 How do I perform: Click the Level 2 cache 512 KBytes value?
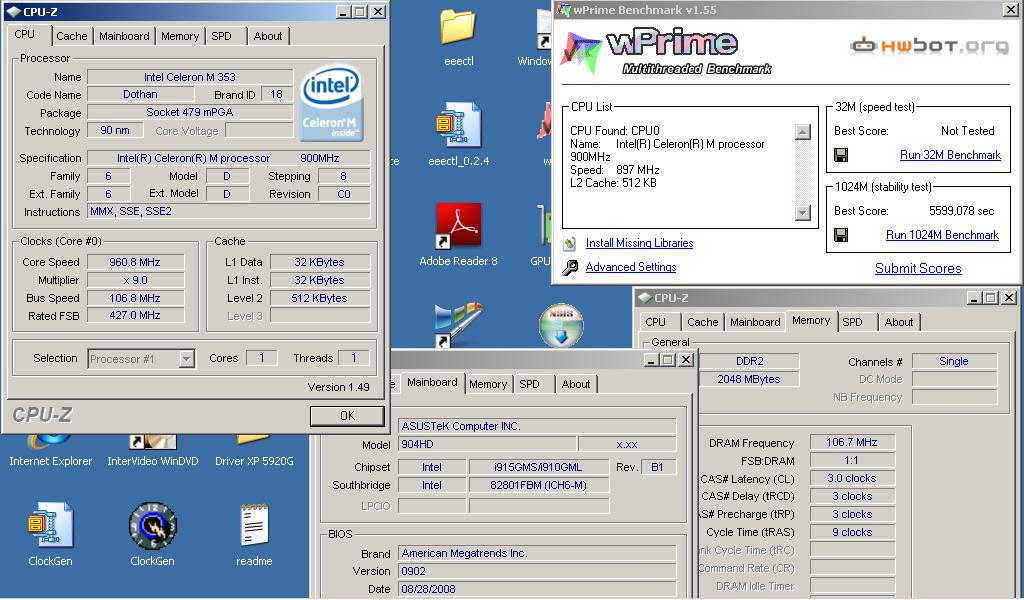point(319,298)
